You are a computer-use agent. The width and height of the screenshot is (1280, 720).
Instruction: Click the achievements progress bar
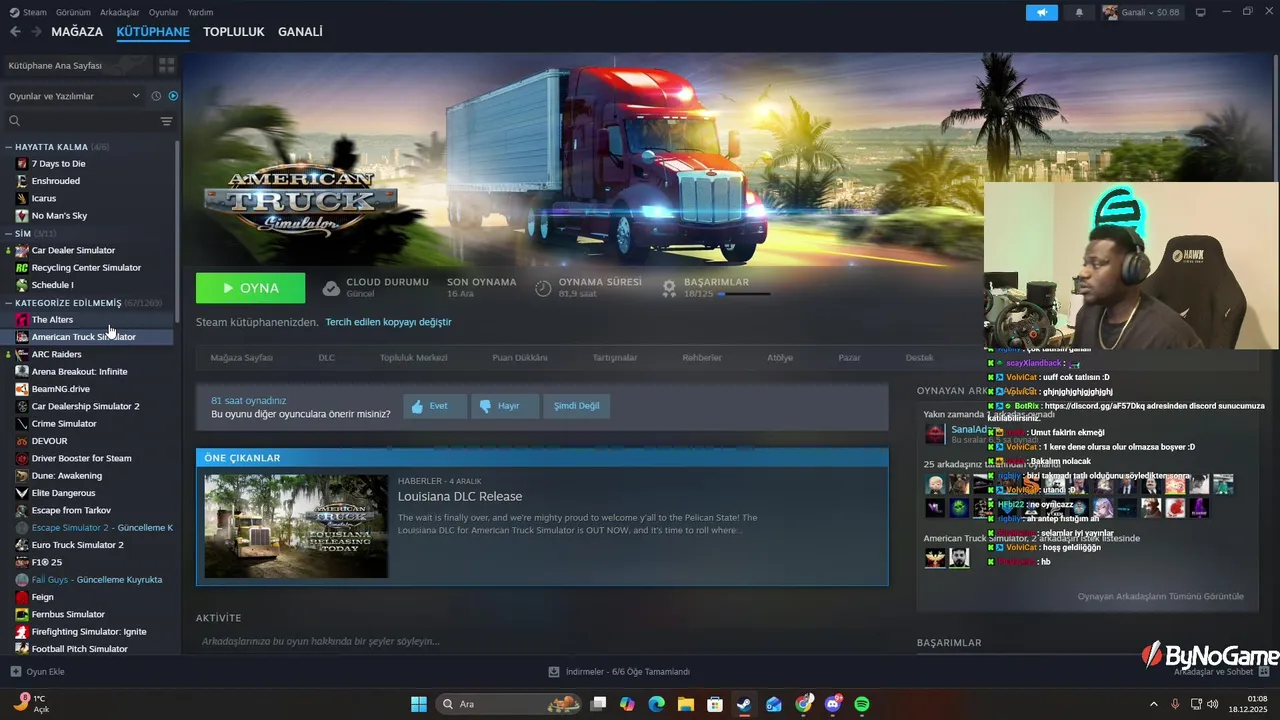[743, 294]
